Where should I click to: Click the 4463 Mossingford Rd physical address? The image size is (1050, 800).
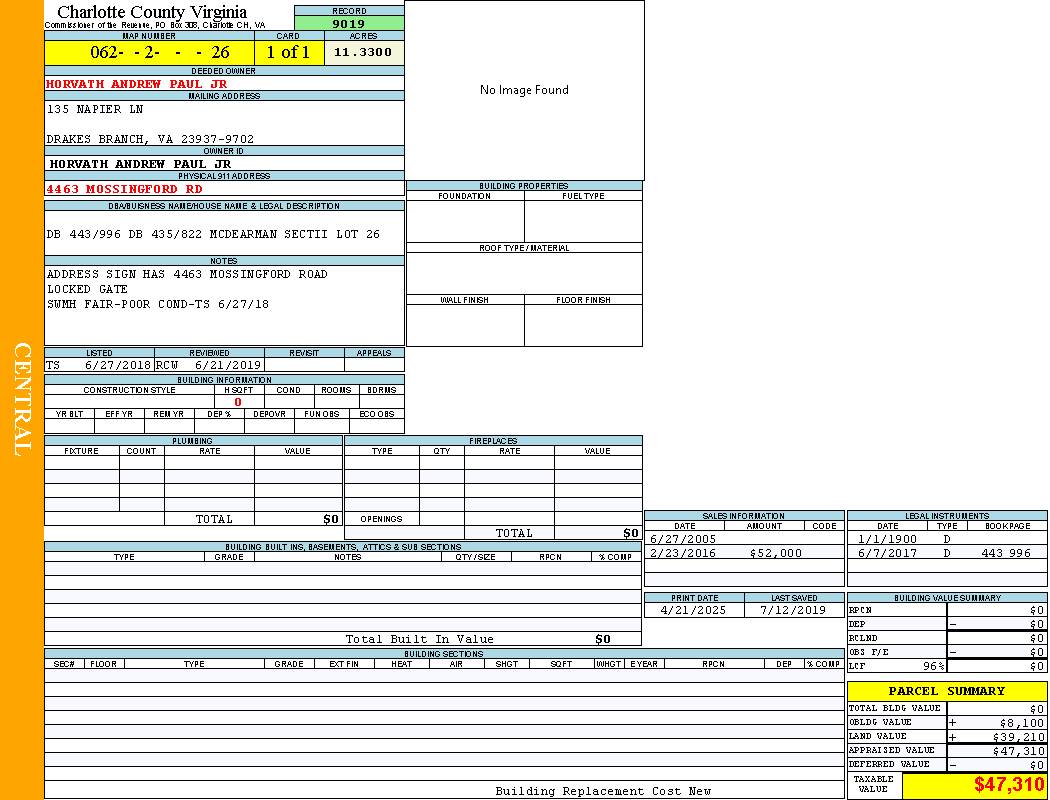coord(124,189)
